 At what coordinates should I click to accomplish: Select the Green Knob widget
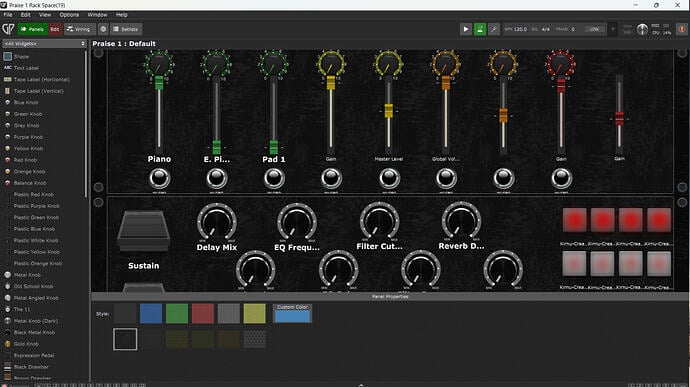point(28,114)
